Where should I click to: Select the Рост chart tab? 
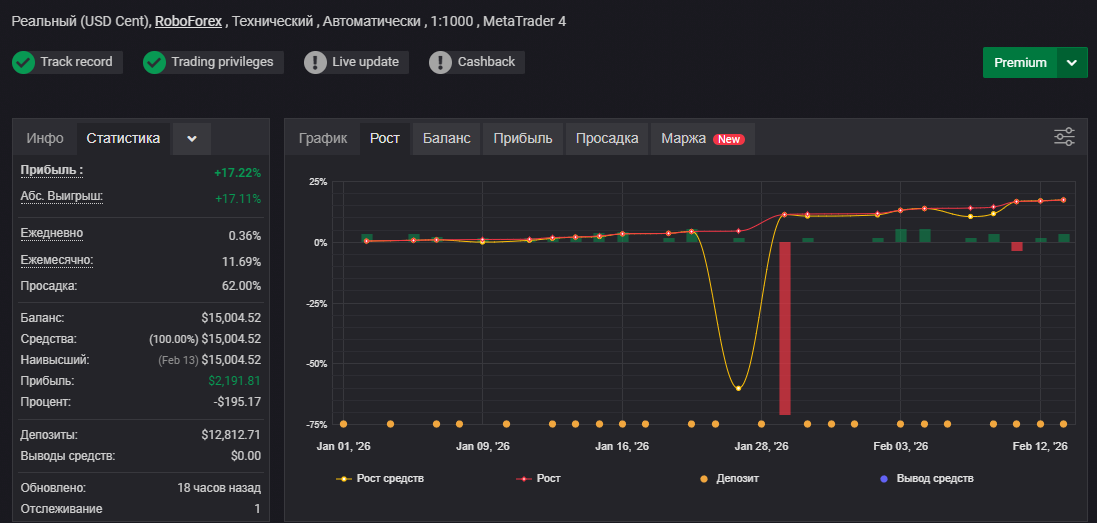pos(385,138)
